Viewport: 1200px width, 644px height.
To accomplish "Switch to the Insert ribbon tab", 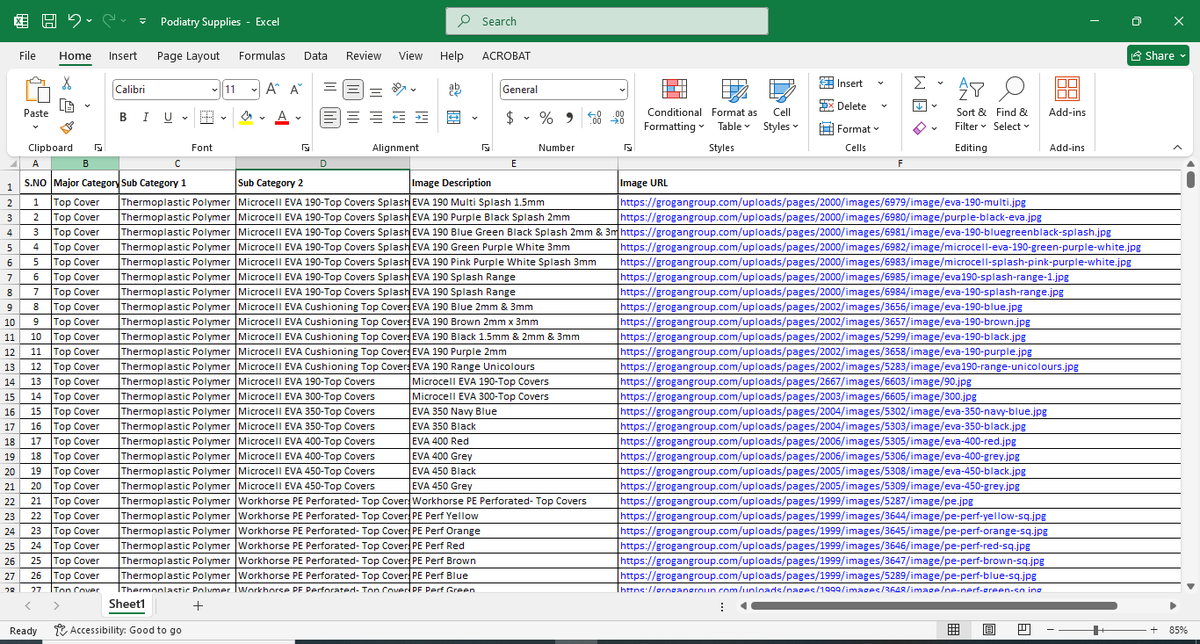I will [x=123, y=56].
